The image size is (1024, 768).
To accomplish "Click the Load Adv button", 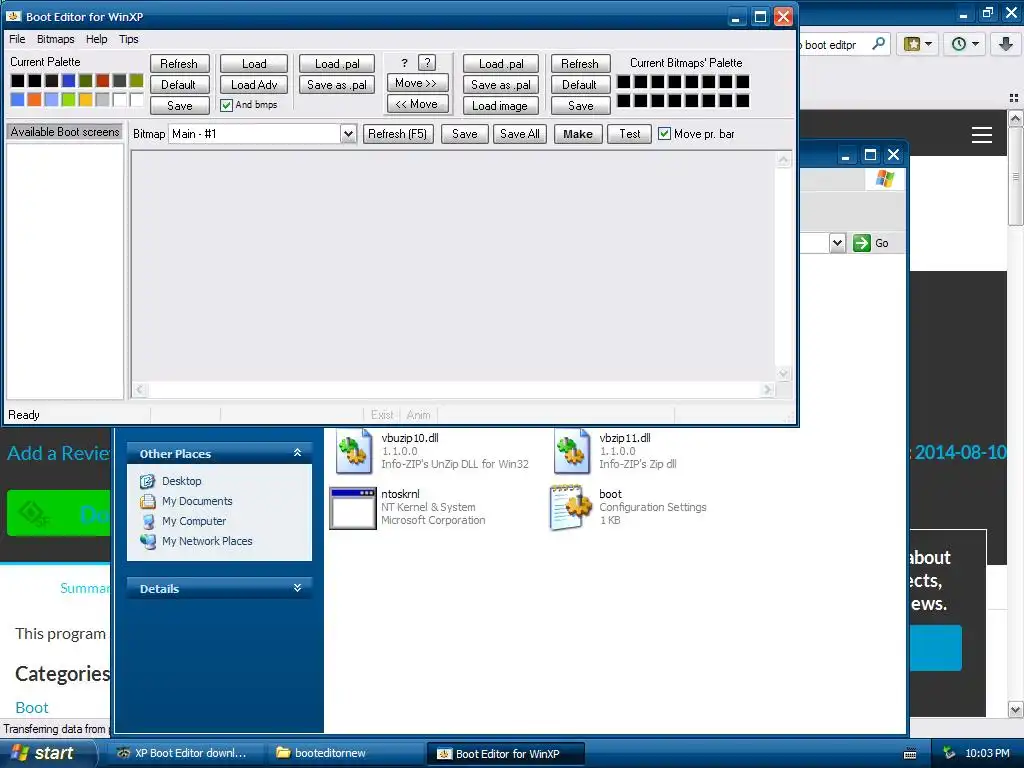I will pos(254,84).
